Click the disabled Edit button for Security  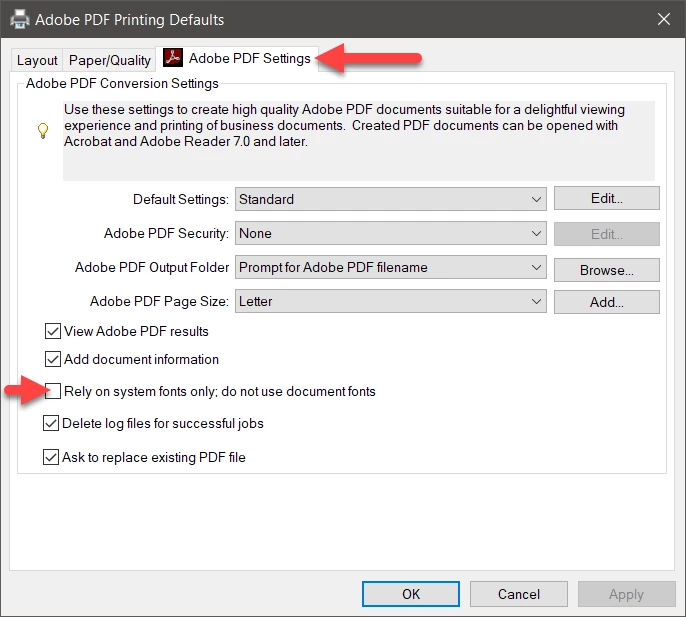(x=607, y=234)
